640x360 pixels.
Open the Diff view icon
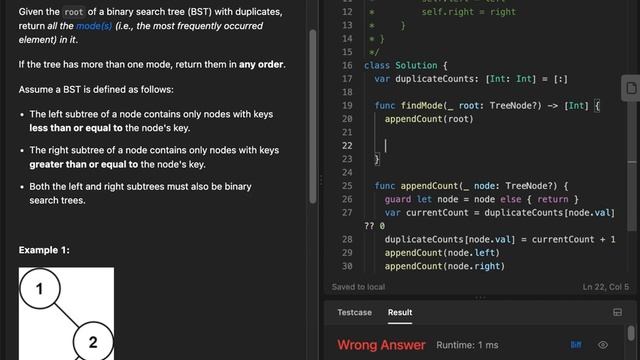(576, 345)
